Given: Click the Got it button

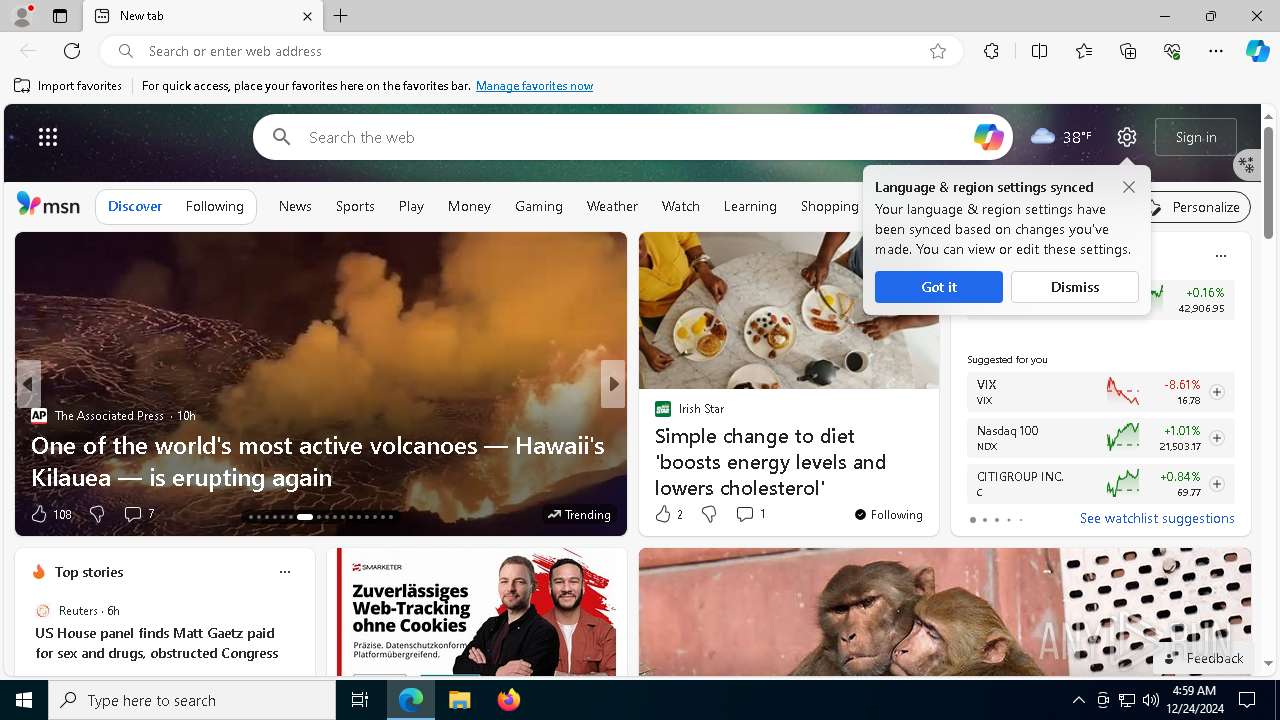Looking at the screenshot, I should click(x=939, y=287).
